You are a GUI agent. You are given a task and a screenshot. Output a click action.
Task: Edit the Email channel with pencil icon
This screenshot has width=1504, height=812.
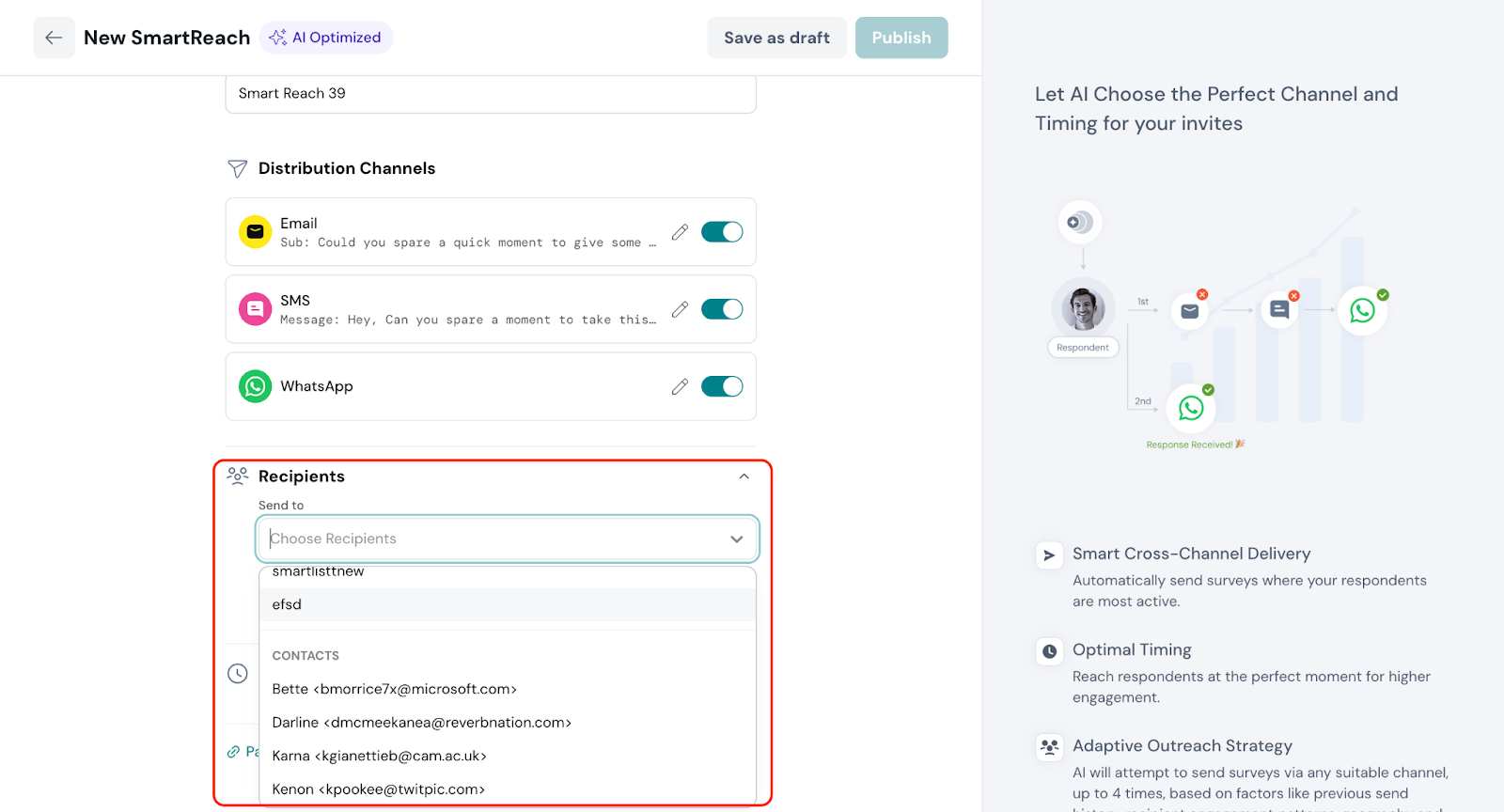[680, 232]
